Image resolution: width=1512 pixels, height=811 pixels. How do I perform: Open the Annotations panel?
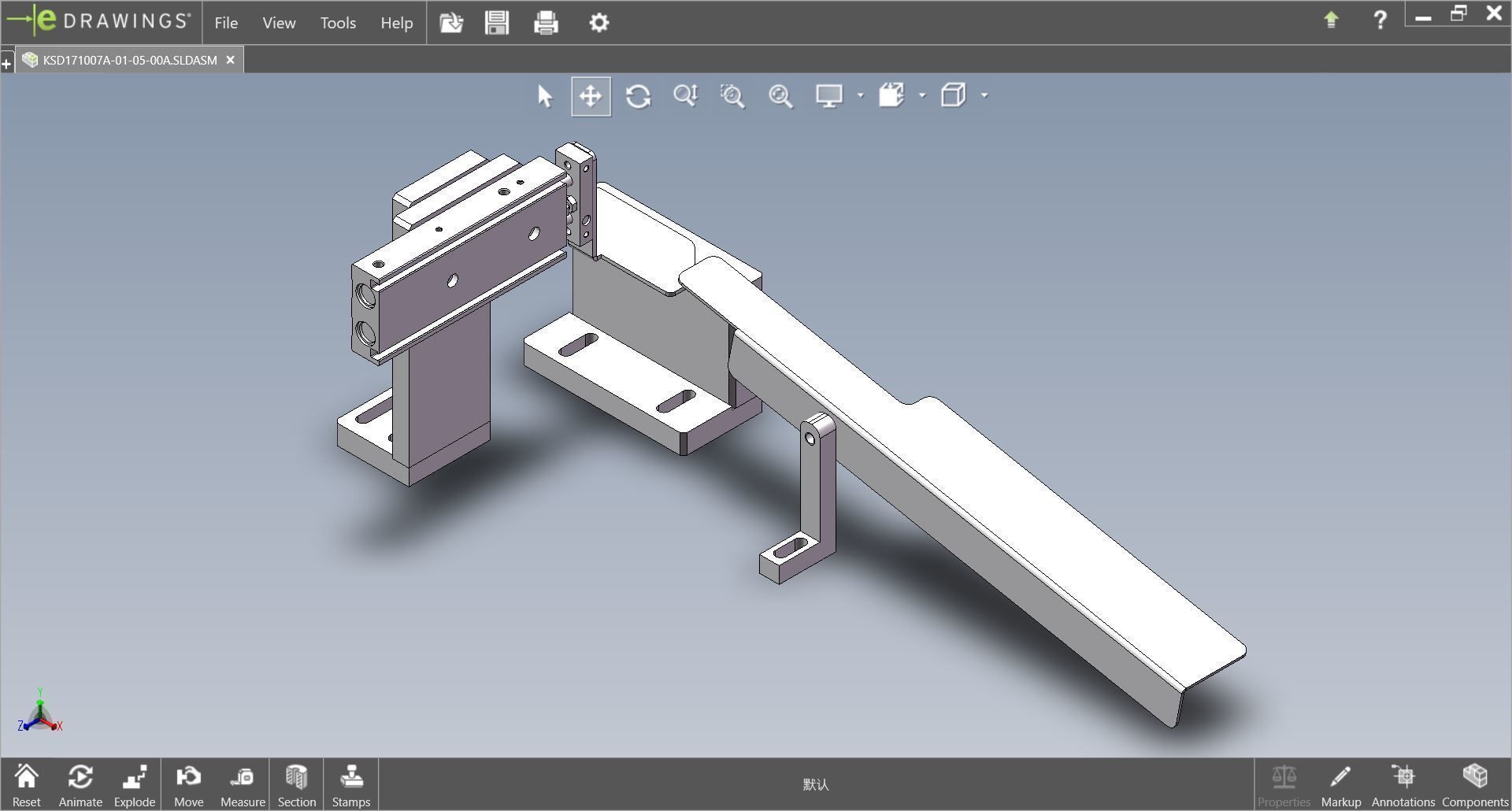(1403, 785)
